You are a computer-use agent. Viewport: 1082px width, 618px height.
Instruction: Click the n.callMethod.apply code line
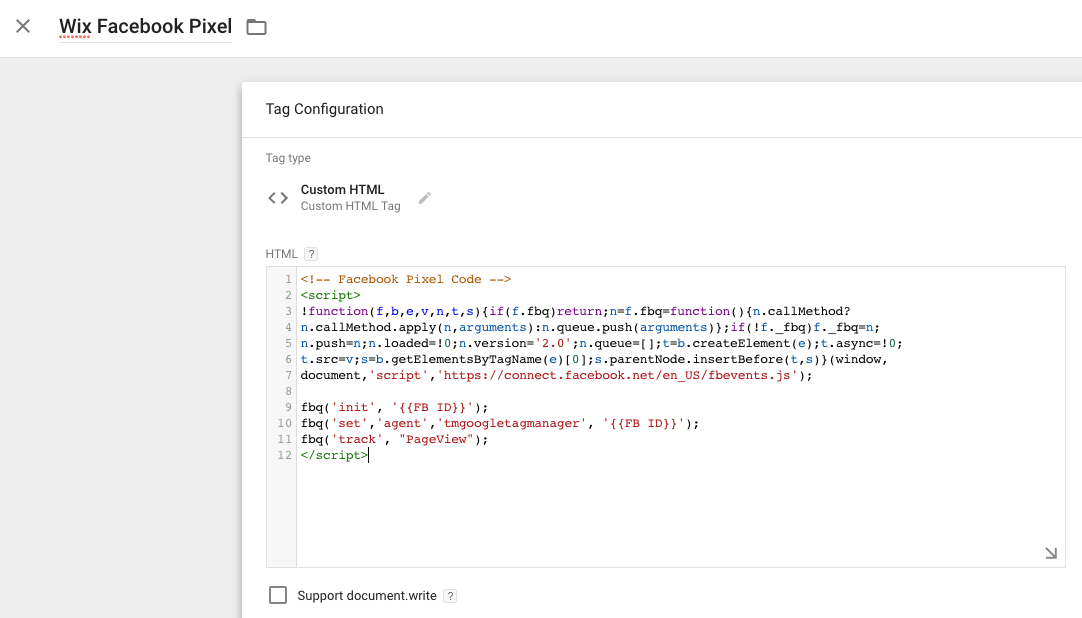tap(590, 328)
